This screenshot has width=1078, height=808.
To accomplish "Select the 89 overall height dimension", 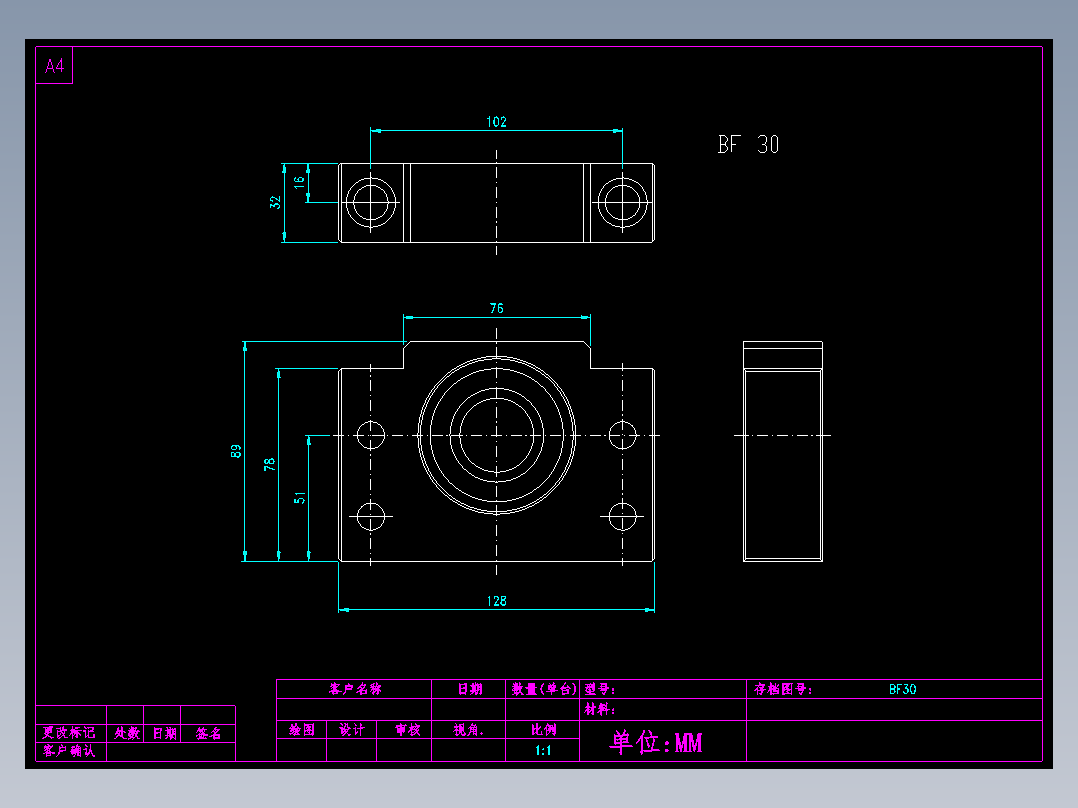I will pos(236,451).
